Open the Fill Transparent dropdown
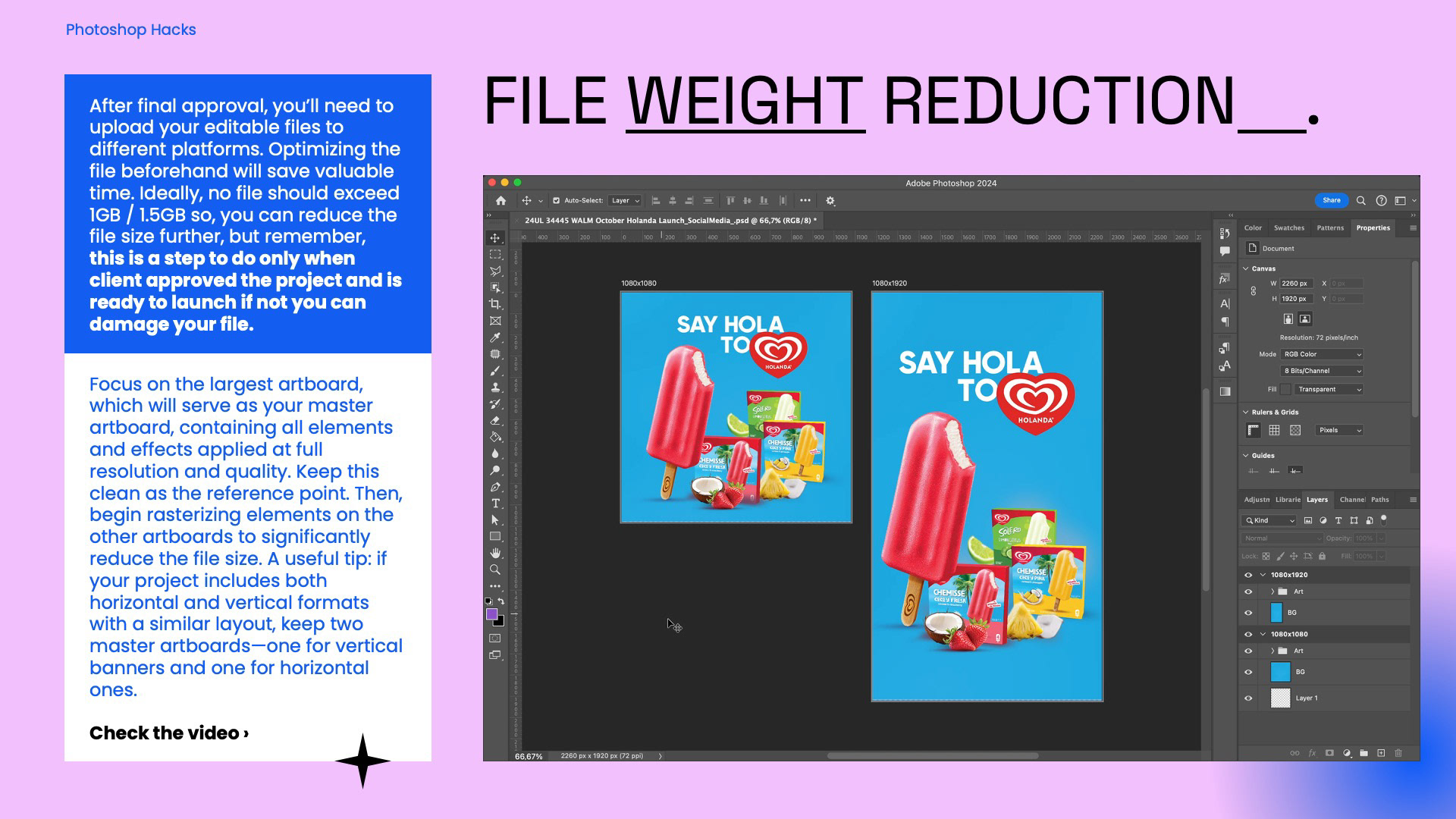This screenshot has height=819, width=1456. point(1329,389)
